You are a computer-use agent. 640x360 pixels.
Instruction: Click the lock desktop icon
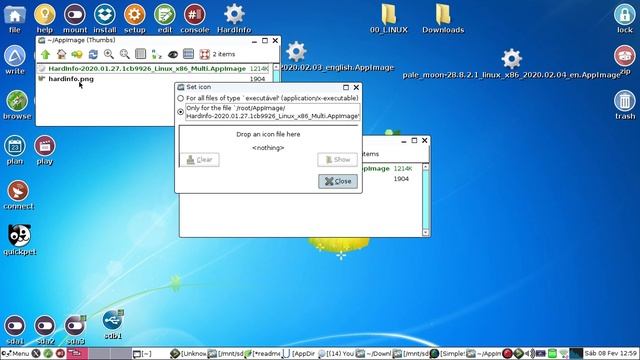[624, 18]
